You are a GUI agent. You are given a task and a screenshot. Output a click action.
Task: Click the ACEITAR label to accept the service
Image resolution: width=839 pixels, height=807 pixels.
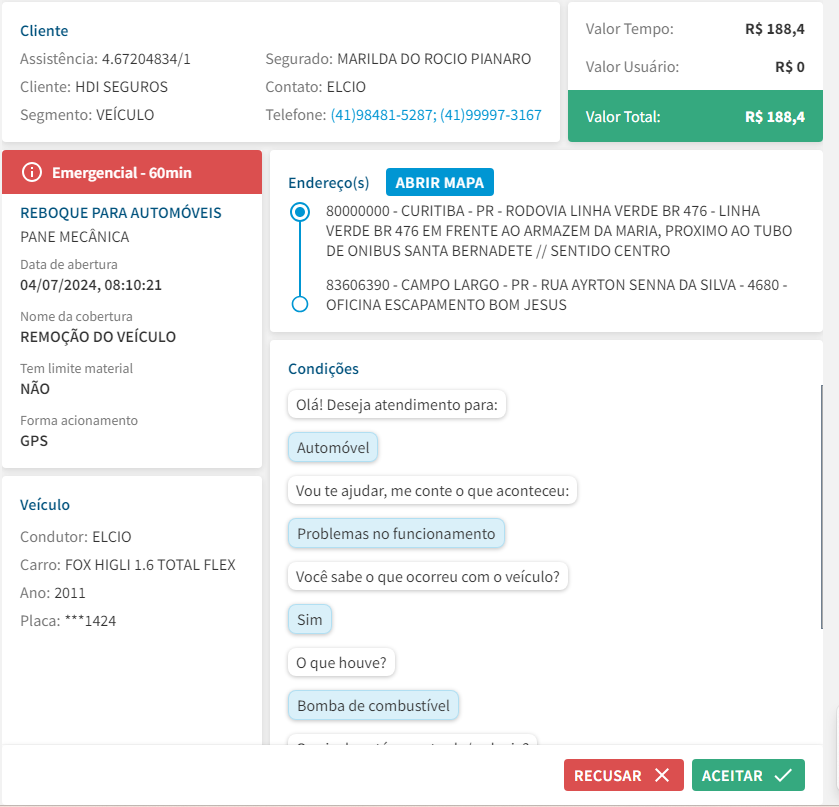(732, 775)
